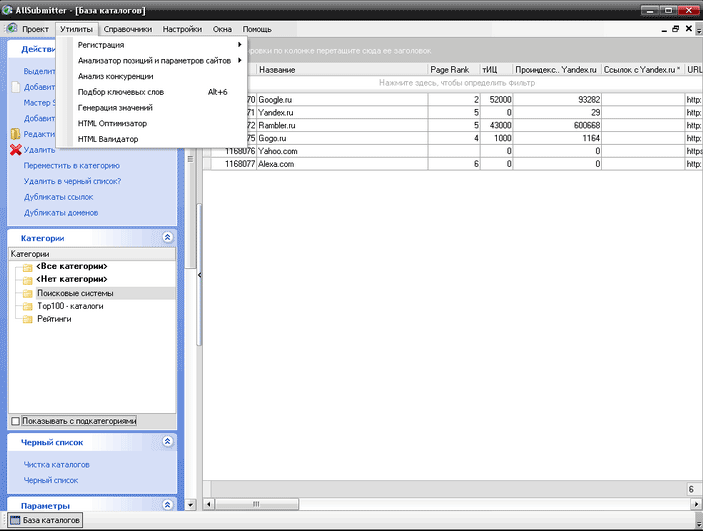Toggle Показывать с подкатегориями checkbox

15,421
